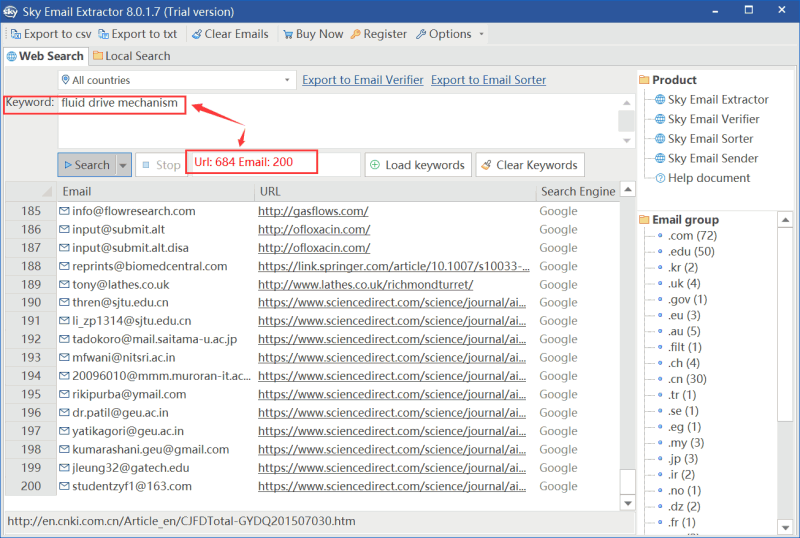The image size is (800, 538).
Task: Click the Export to Email Sorter link
Action: (x=488, y=80)
